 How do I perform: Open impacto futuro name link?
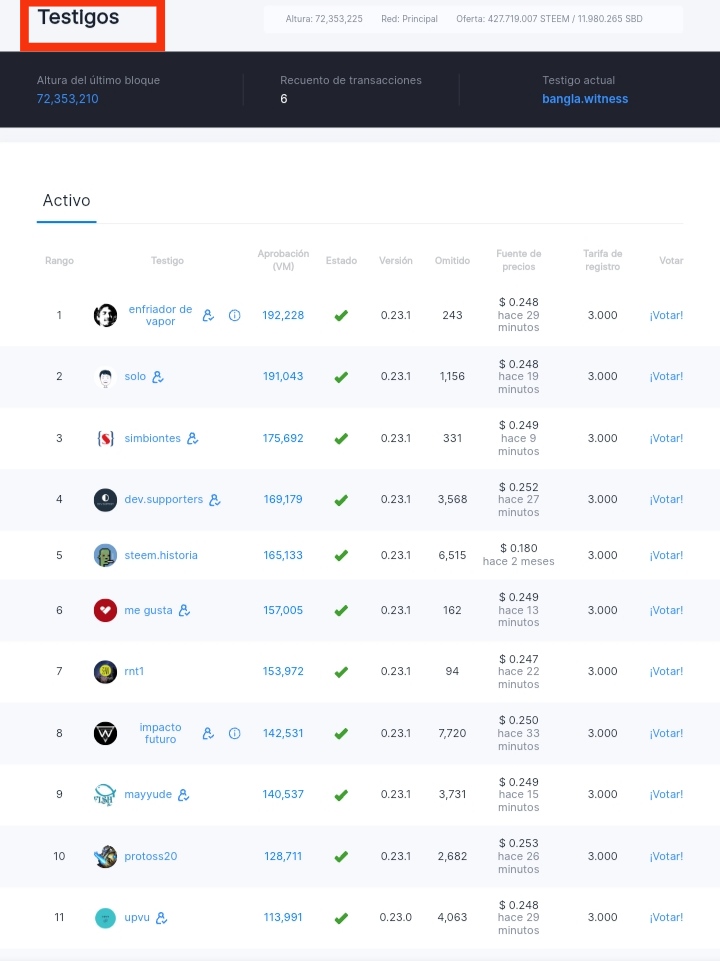160,733
